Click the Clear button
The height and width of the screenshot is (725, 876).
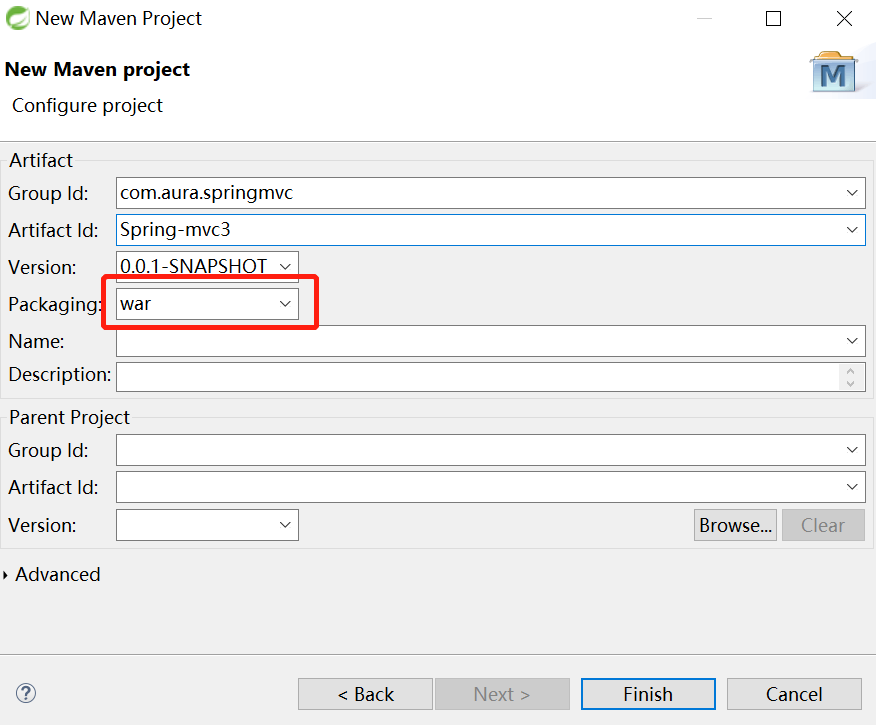(x=823, y=525)
